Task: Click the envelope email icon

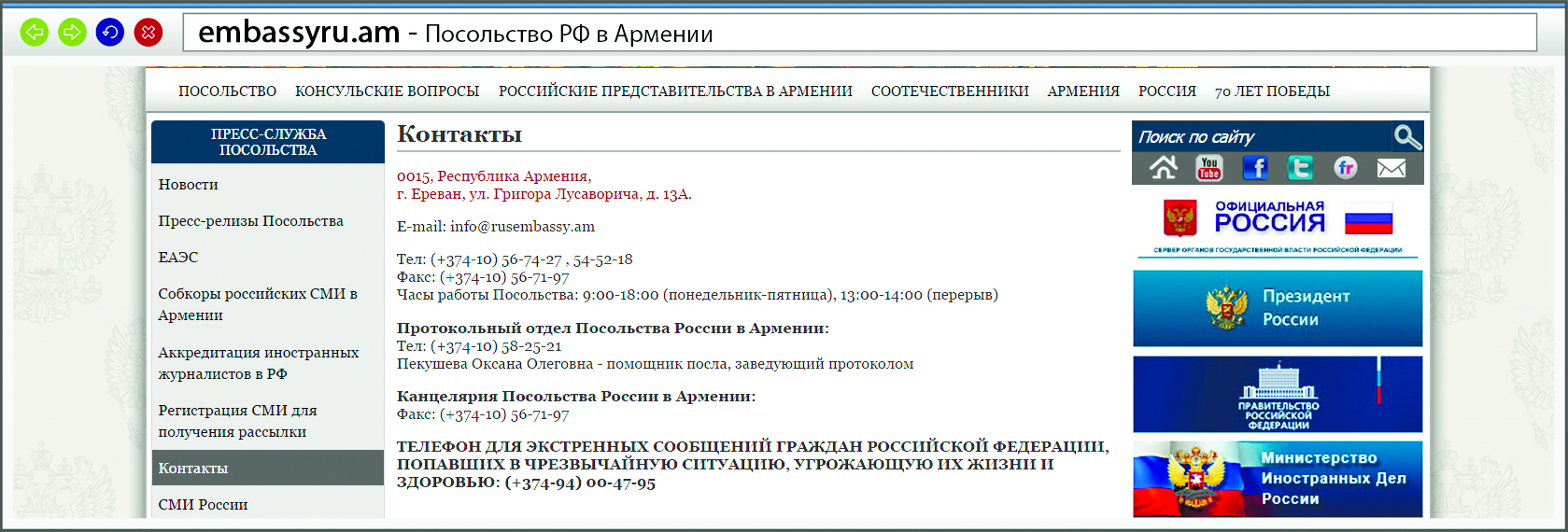Action: click(x=1391, y=168)
